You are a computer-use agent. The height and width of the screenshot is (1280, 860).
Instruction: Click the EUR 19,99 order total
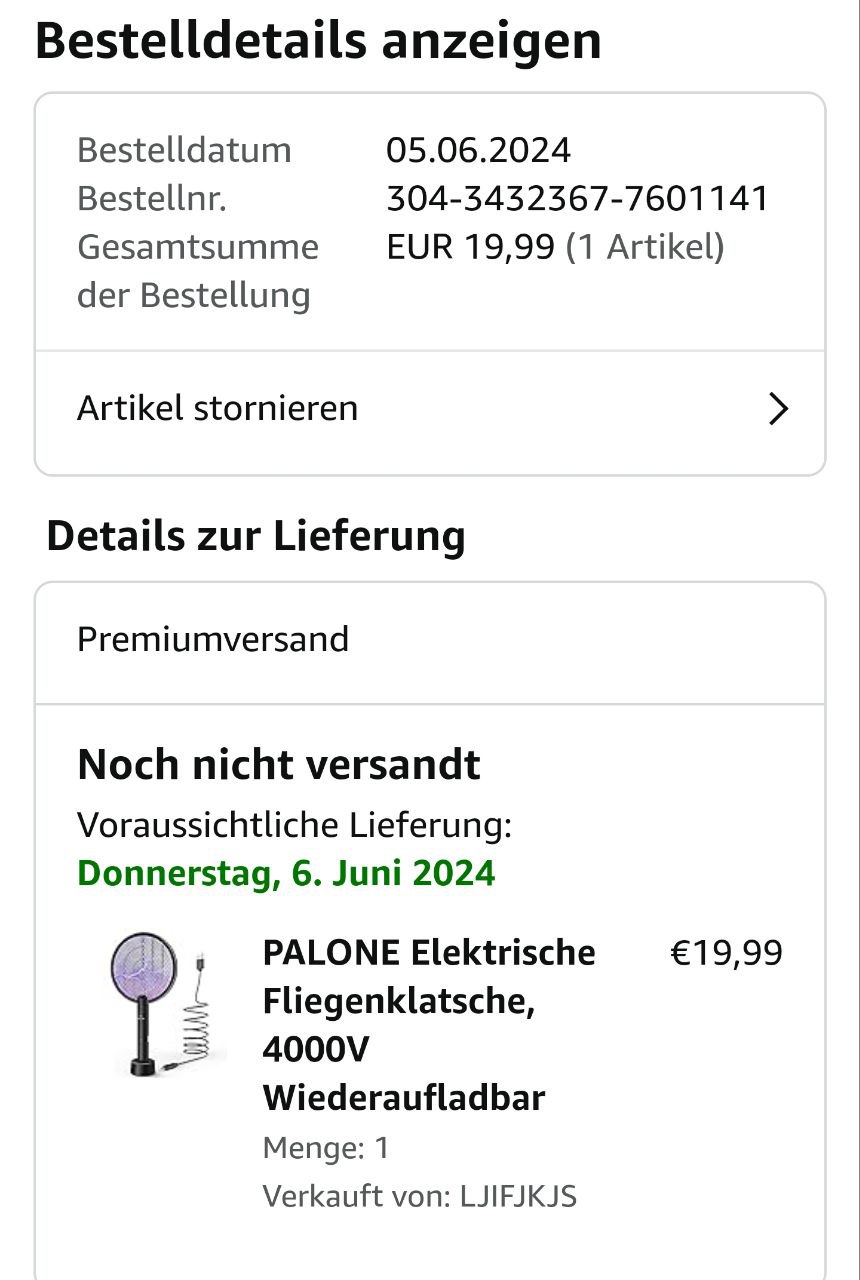tap(470, 247)
